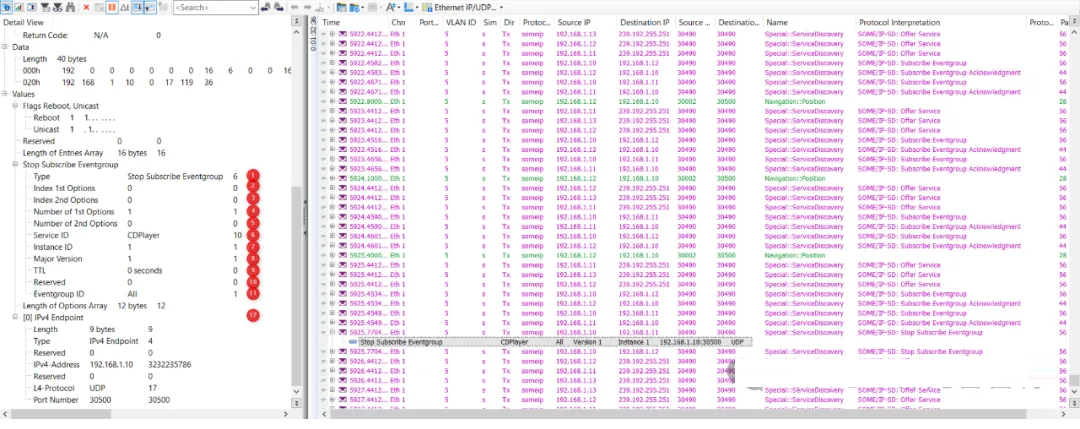The width and height of the screenshot is (1080, 429).
Task: Select the 5925.4000 Navigation::Position row
Action: (x=696, y=255)
